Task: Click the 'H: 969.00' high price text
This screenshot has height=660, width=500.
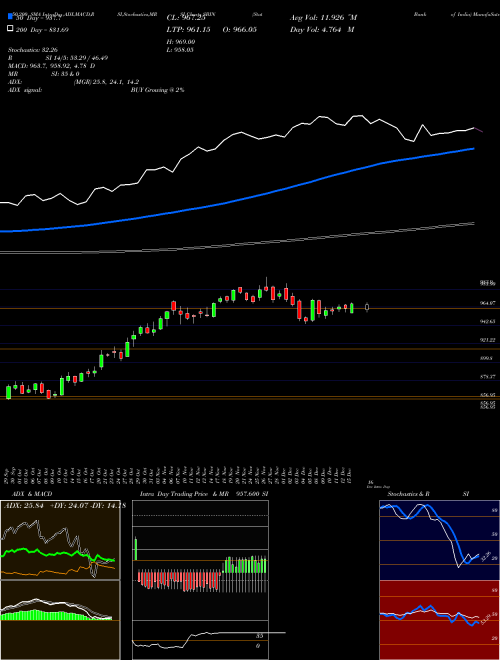Action: 181,42
